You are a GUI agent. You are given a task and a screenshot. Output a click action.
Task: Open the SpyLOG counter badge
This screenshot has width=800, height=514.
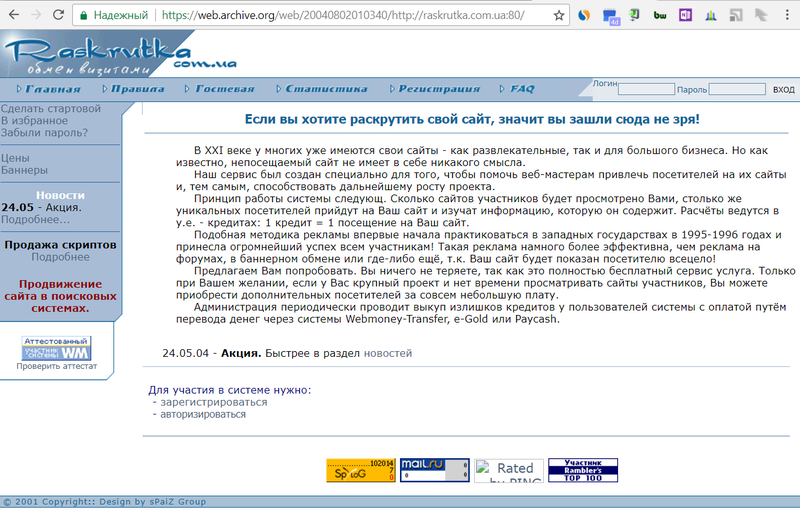click(x=361, y=470)
